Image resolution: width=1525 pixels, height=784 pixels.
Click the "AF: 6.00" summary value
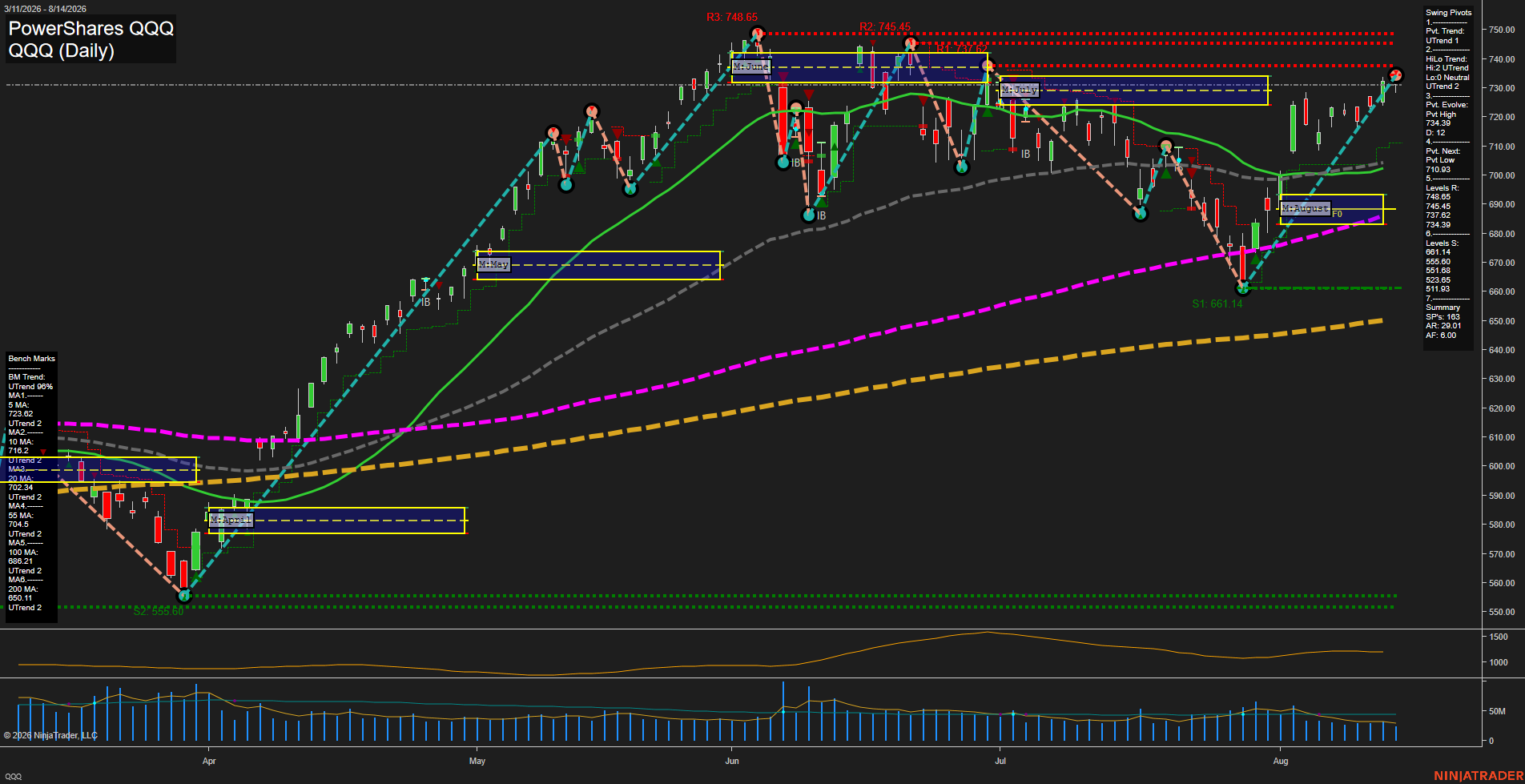tap(1441, 336)
